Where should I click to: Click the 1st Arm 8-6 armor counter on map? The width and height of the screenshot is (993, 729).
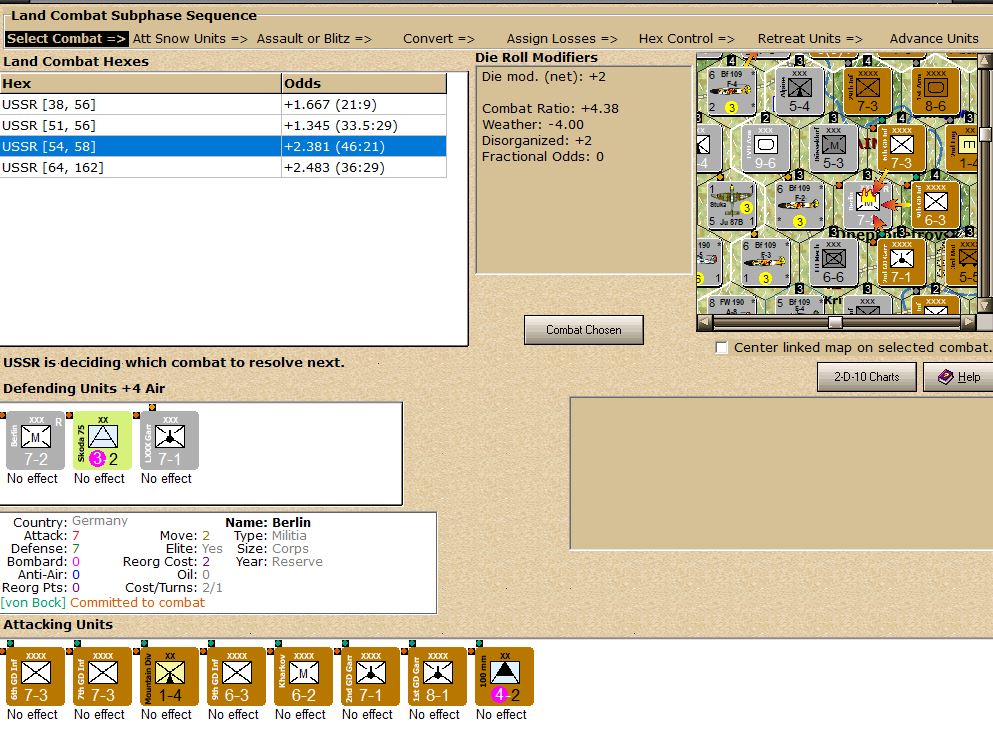[x=935, y=91]
